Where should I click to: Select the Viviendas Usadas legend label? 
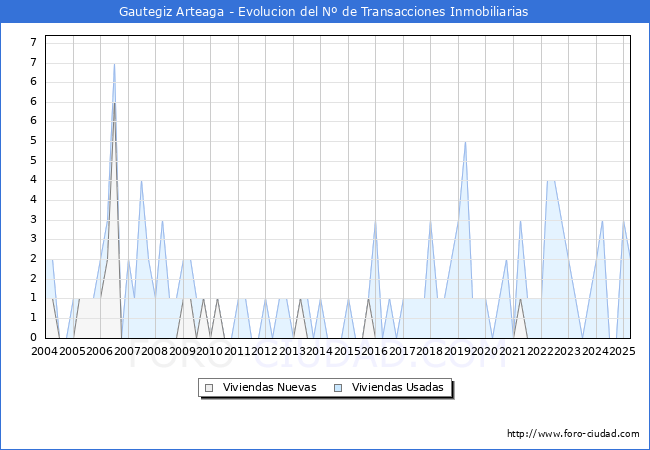[398, 387]
